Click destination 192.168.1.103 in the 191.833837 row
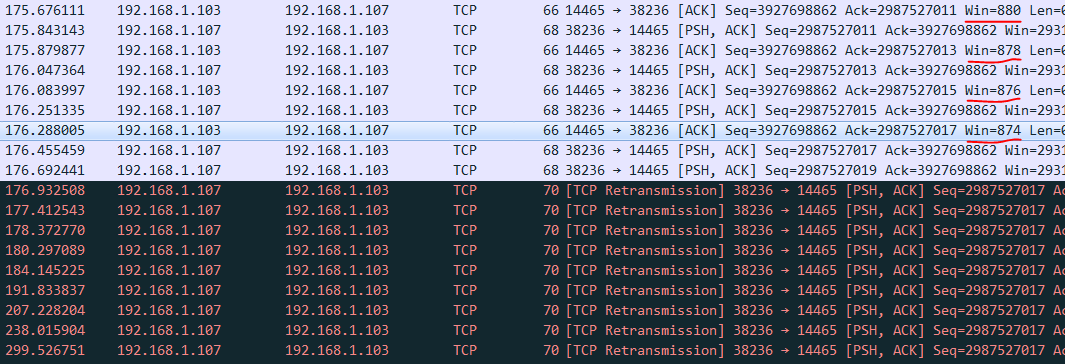 coord(337,291)
